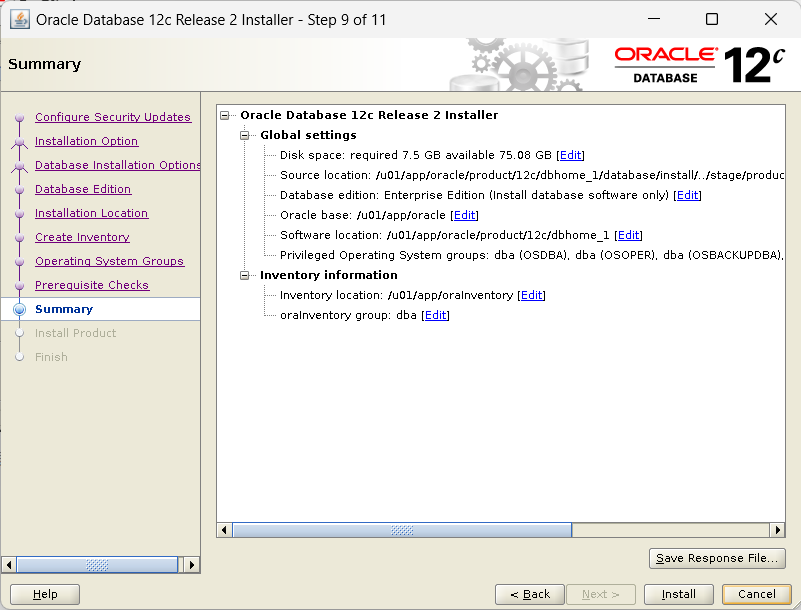This screenshot has width=801, height=610.
Task: Go to Prerequisite Checks step
Action: pos(92,285)
